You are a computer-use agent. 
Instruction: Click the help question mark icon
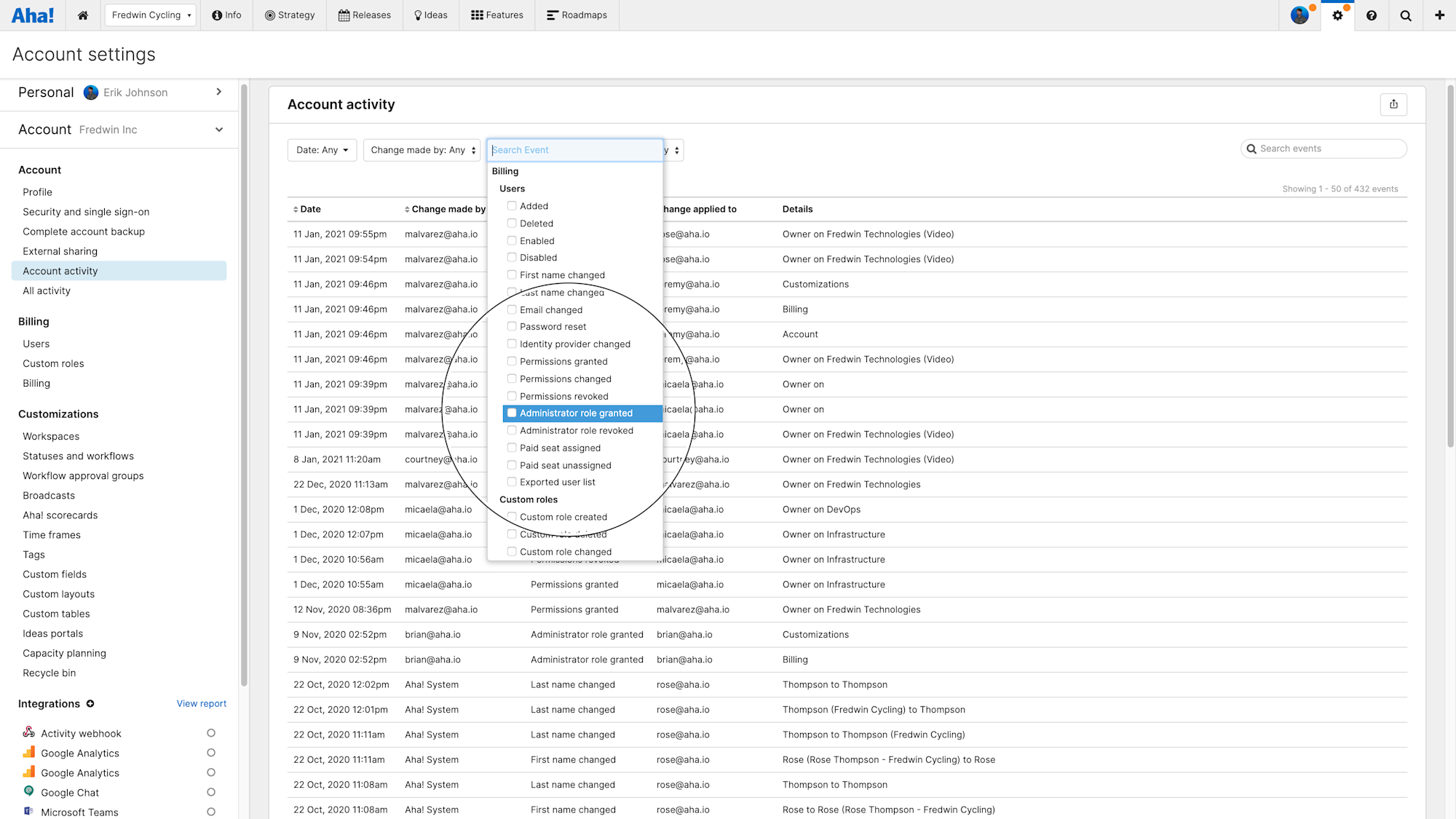pos(1372,15)
